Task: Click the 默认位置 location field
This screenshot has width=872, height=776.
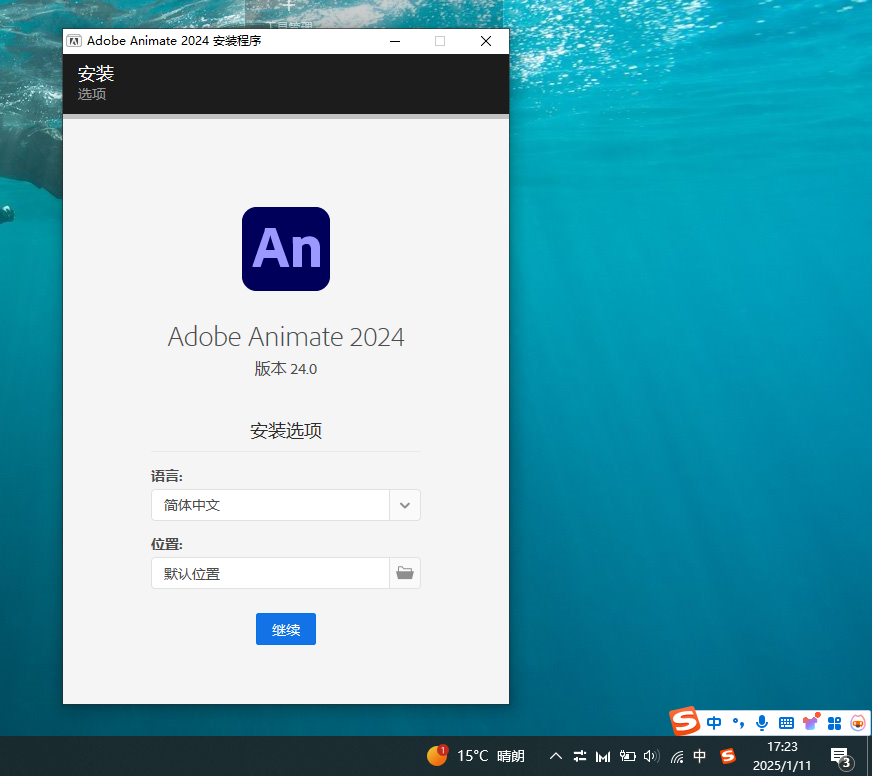Action: click(x=270, y=573)
